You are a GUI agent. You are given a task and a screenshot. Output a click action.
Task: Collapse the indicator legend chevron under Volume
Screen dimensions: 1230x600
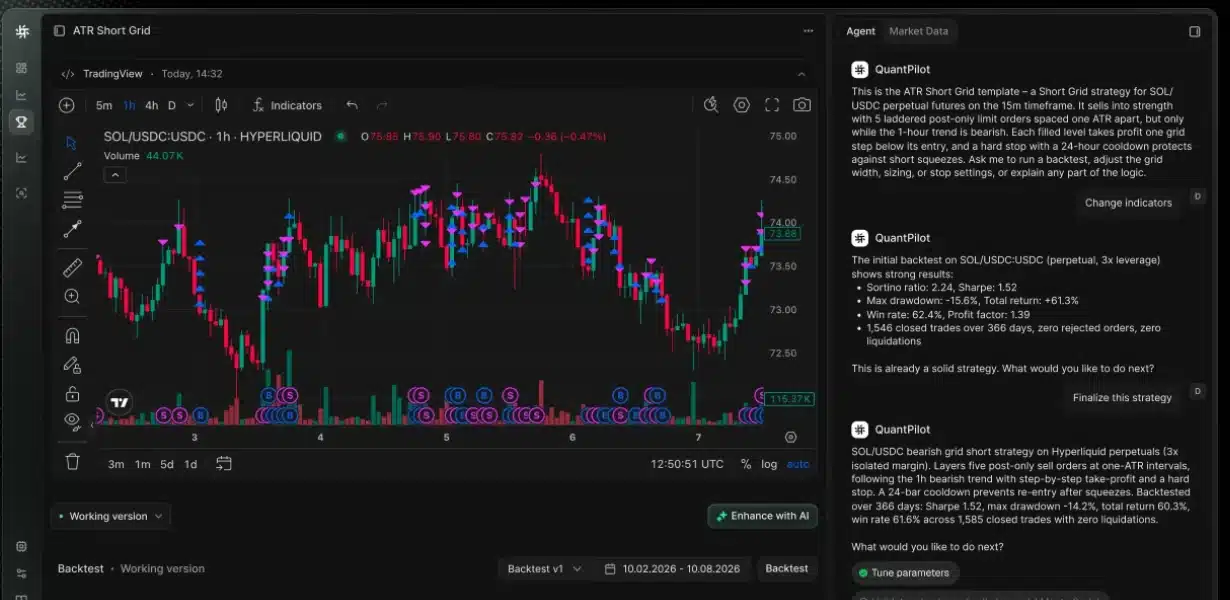coord(115,175)
